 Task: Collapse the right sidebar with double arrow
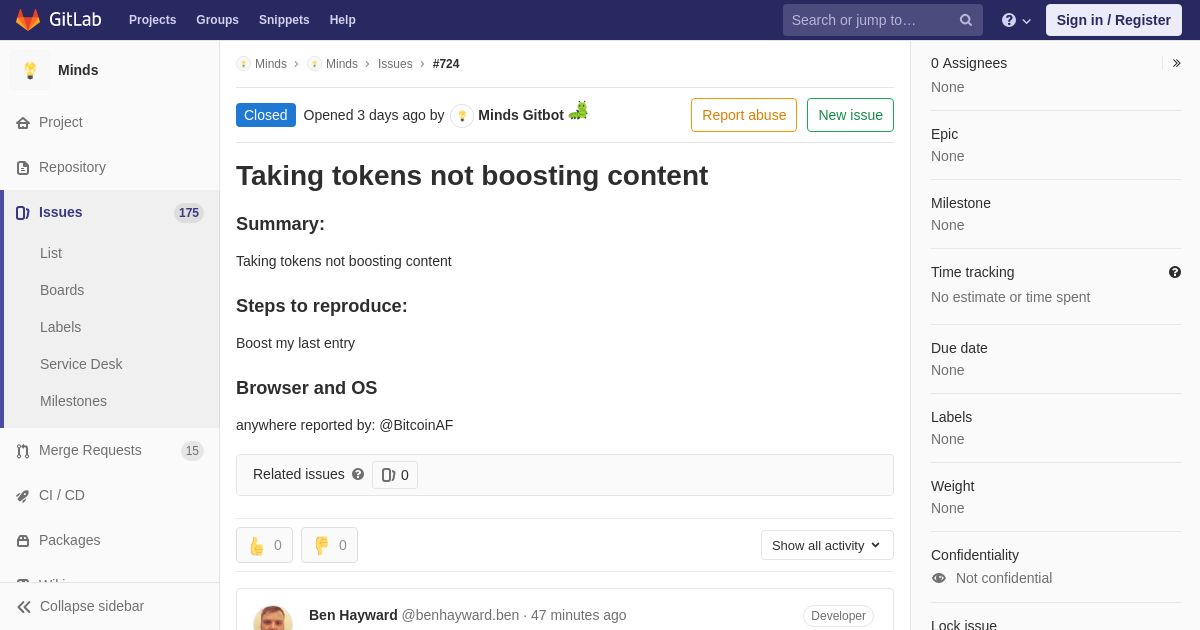(x=1176, y=63)
